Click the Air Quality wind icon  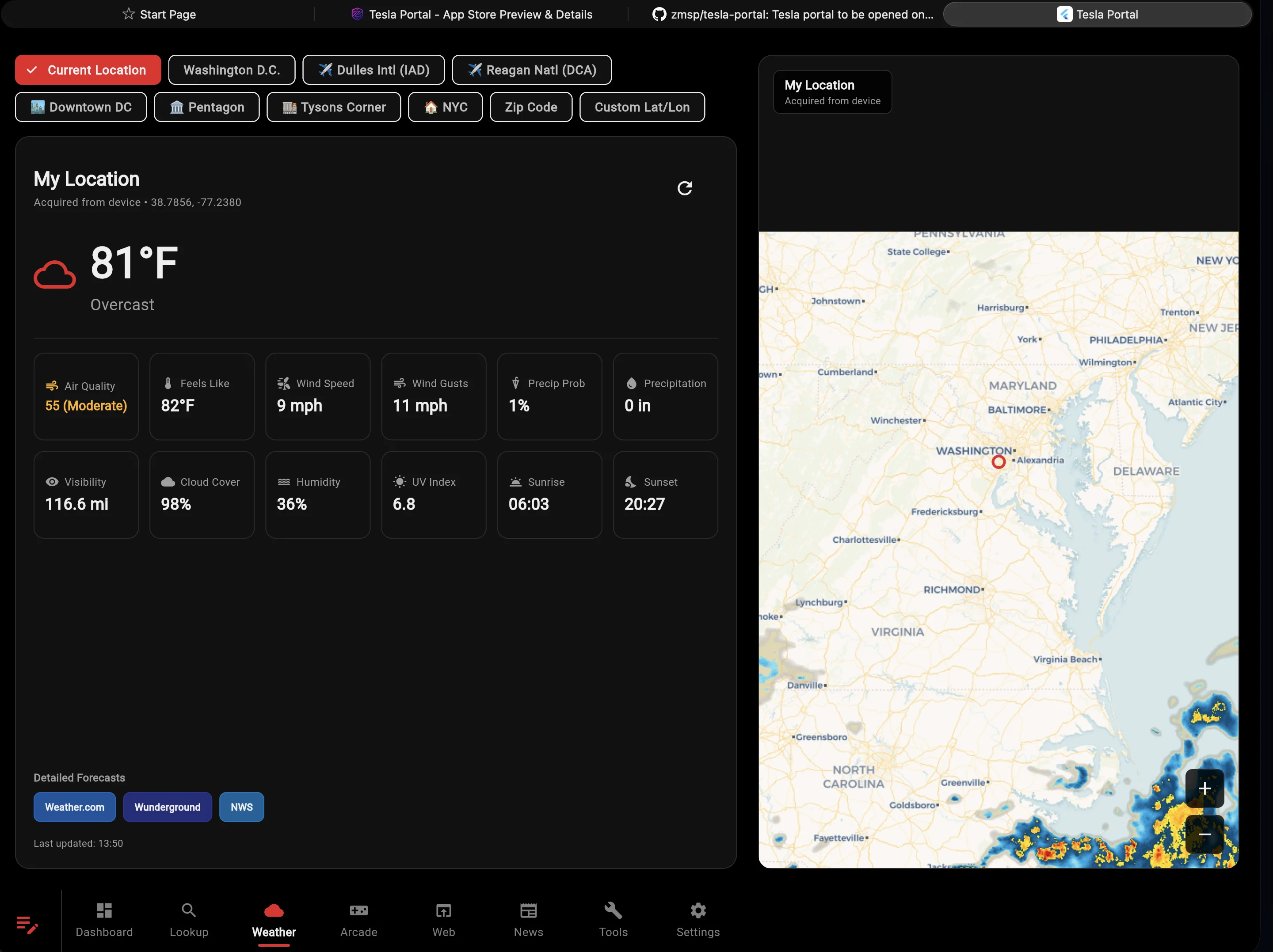tap(52, 386)
